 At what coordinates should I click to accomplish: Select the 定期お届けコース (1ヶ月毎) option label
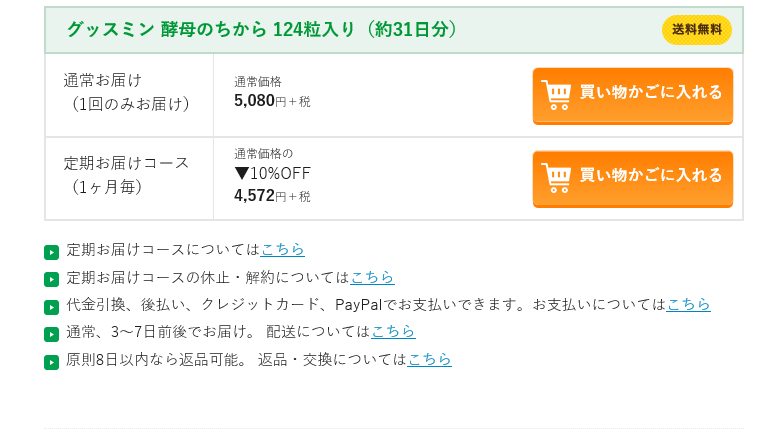(x=127, y=174)
